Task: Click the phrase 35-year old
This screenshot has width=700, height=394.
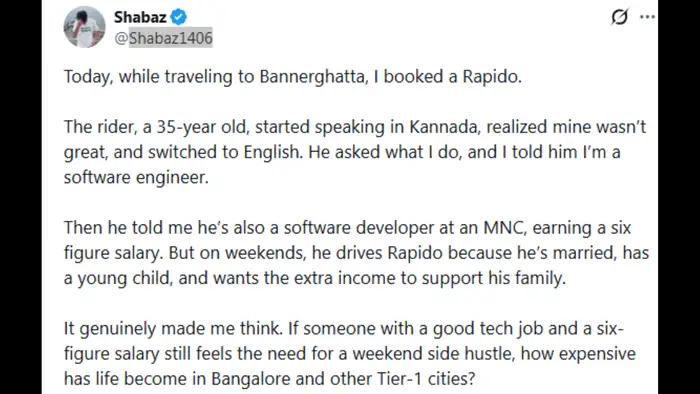Action: pyautogui.click(x=201, y=127)
